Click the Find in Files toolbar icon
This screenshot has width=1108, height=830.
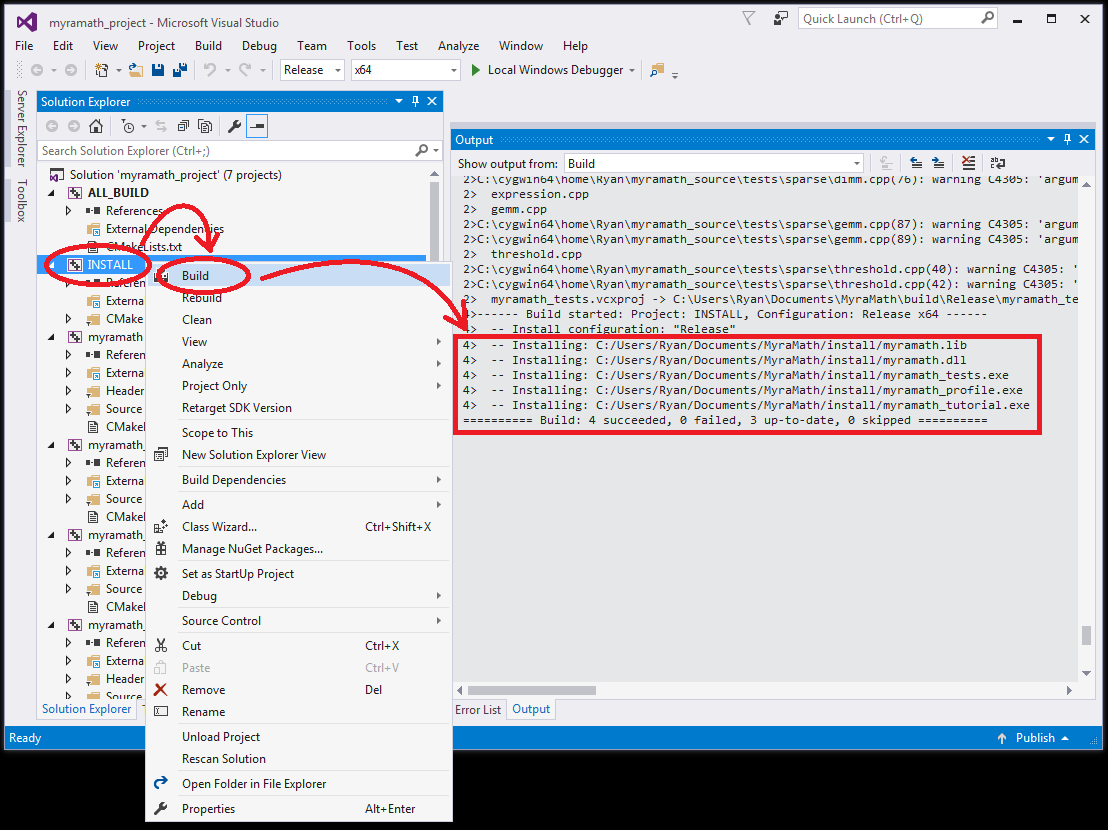657,70
